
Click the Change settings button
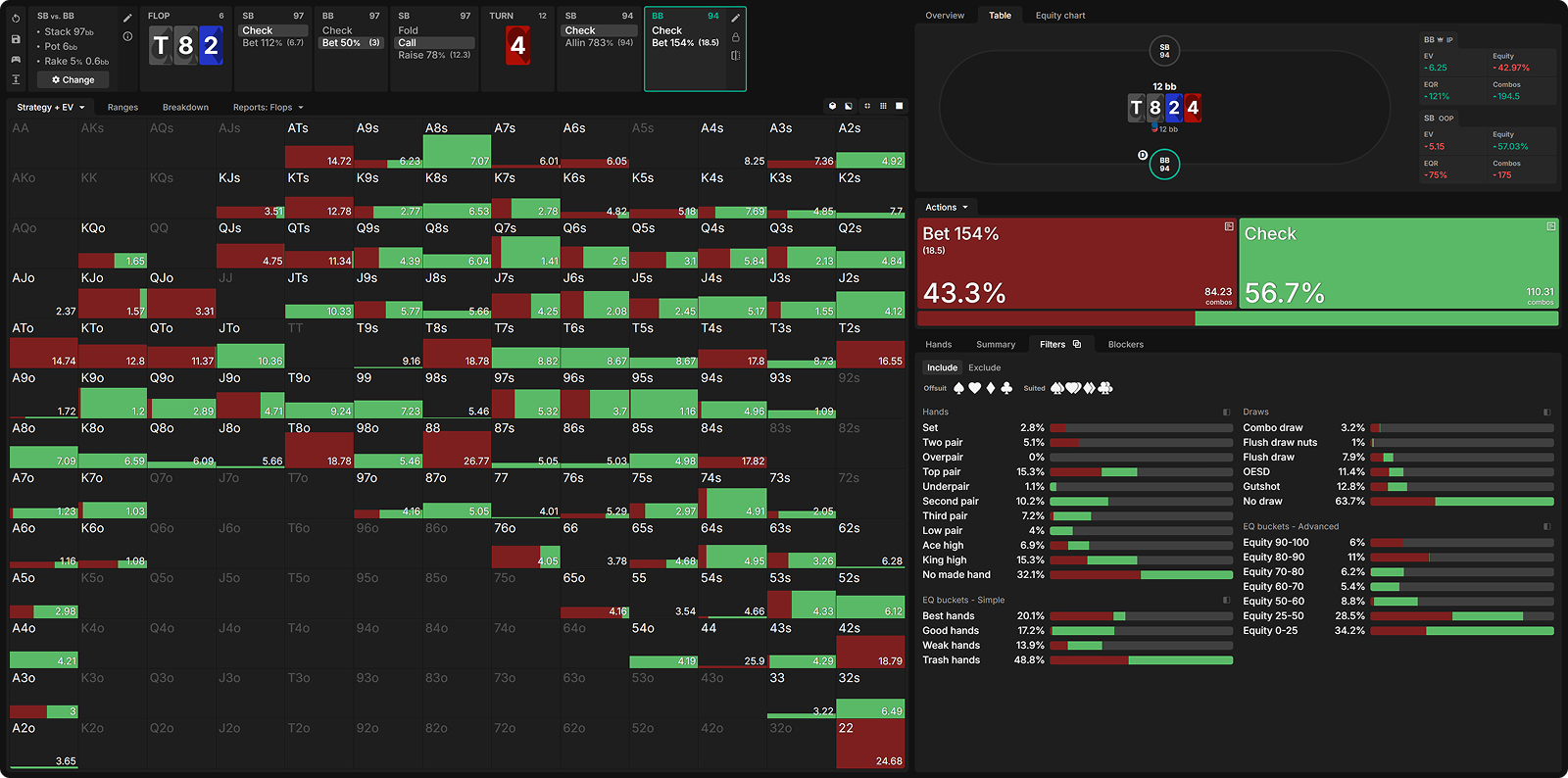point(73,79)
